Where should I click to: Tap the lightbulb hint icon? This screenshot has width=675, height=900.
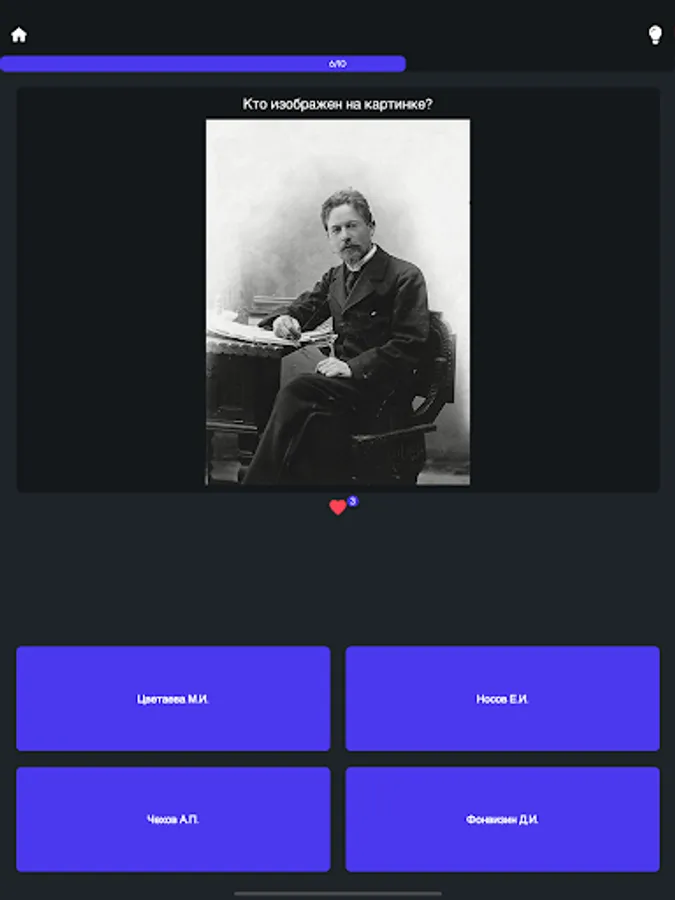pyautogui.click(x=655, y=35)
